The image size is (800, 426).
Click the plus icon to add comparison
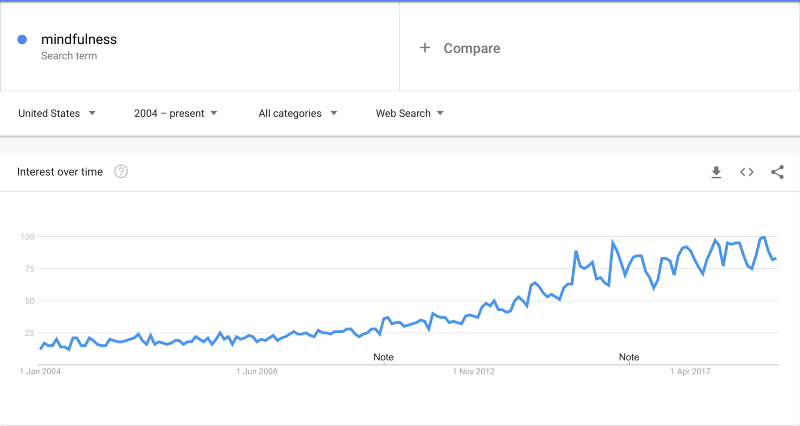pos(425,48)
